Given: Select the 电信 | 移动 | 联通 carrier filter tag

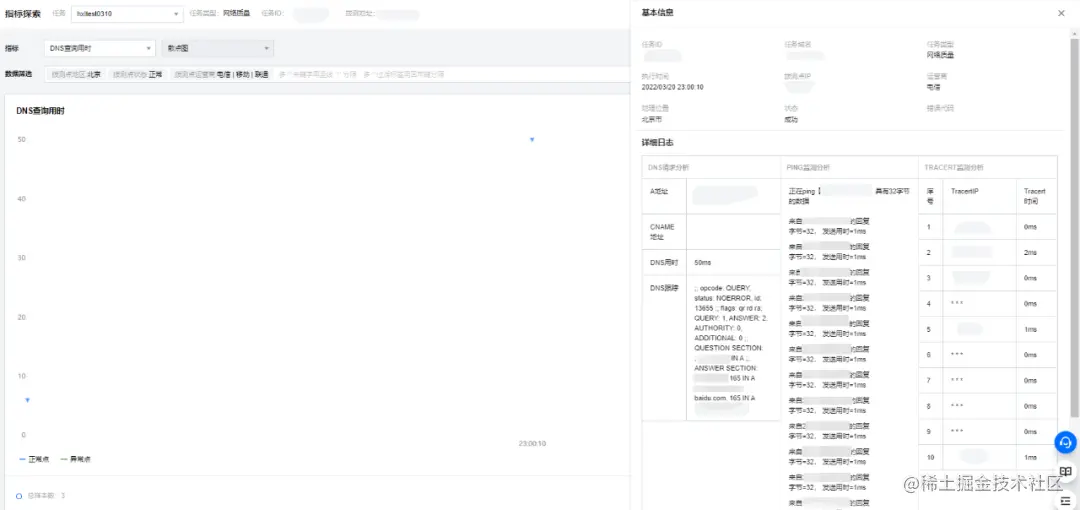Looking at the screenshot, I should tap(220, 74).
